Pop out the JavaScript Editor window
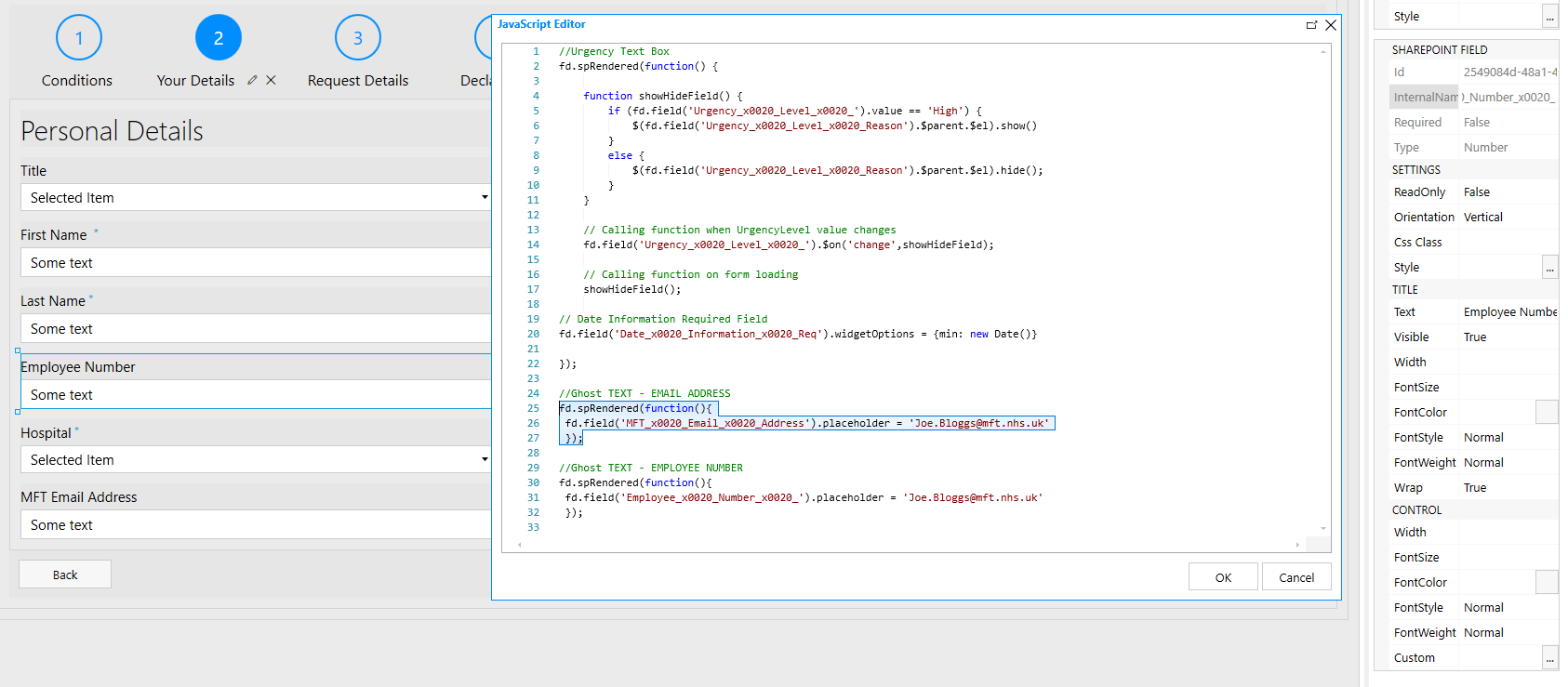This screenshot has width=1568, height=687. click(1311, 25)
